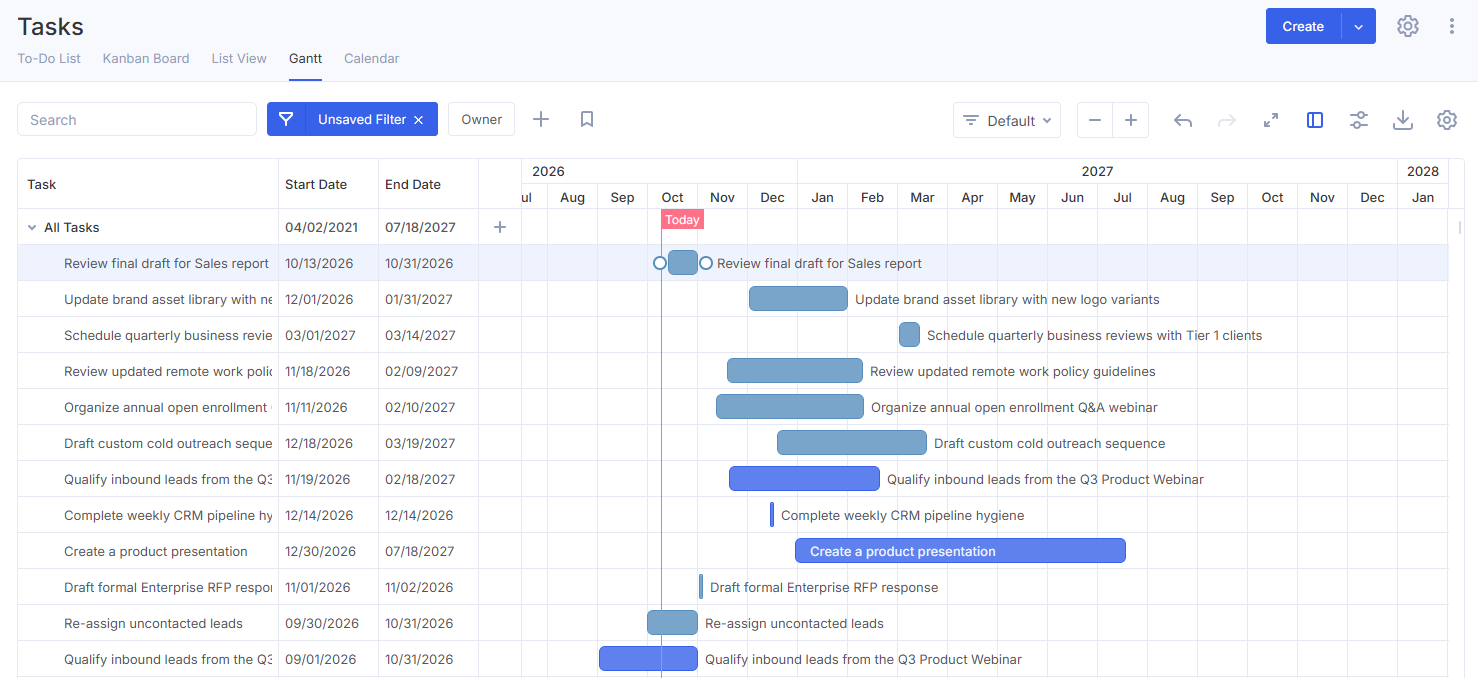Expand the Gantt chart to fullscreen
The image size is (1478, 678).
pos(1271,120)
